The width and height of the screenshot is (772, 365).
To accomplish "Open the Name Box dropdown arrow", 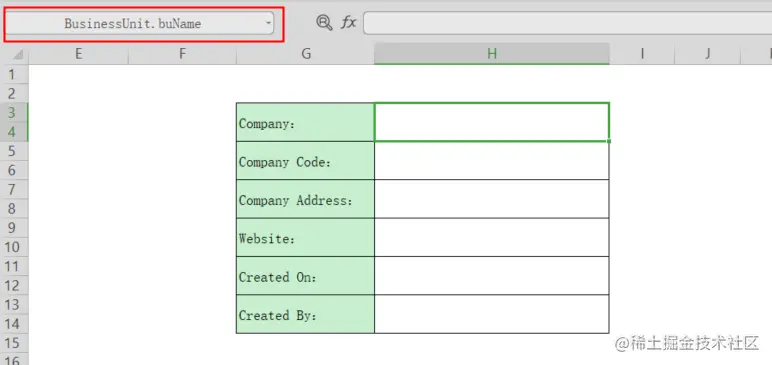I will [268, 23].
